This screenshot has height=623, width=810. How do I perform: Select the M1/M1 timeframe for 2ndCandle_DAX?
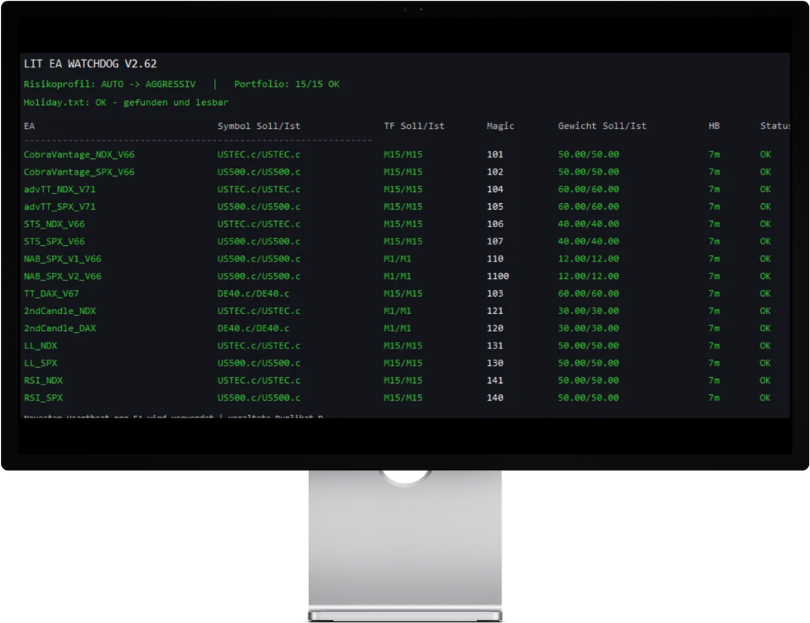(397, 329)
